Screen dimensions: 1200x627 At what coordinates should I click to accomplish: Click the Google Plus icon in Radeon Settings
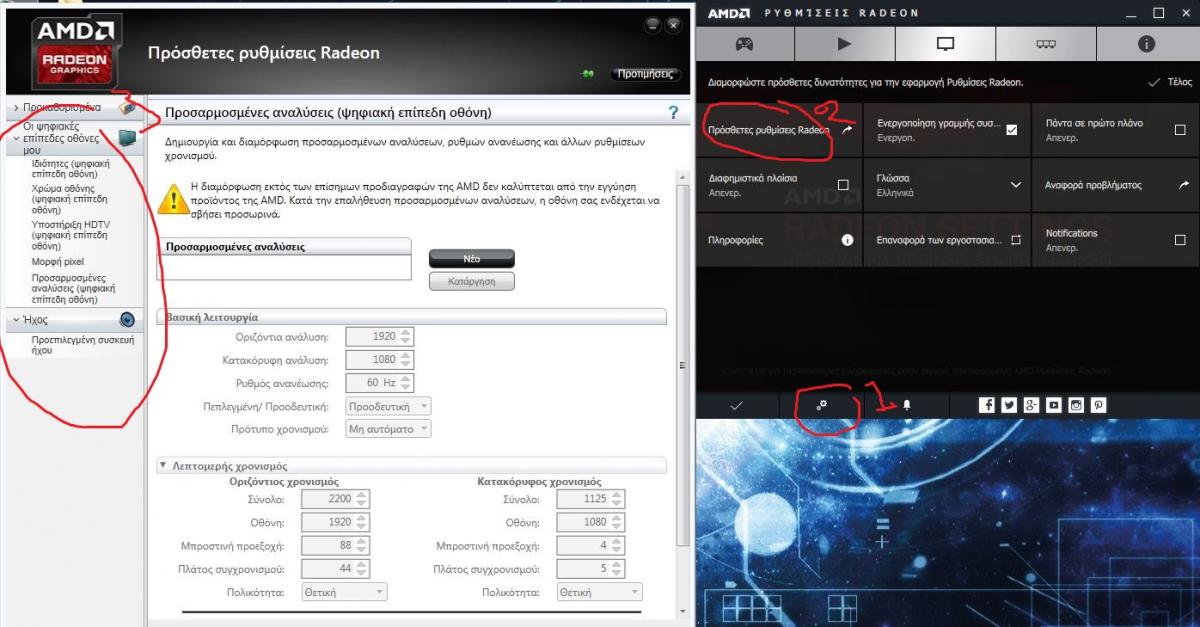tap(1031, 405)
